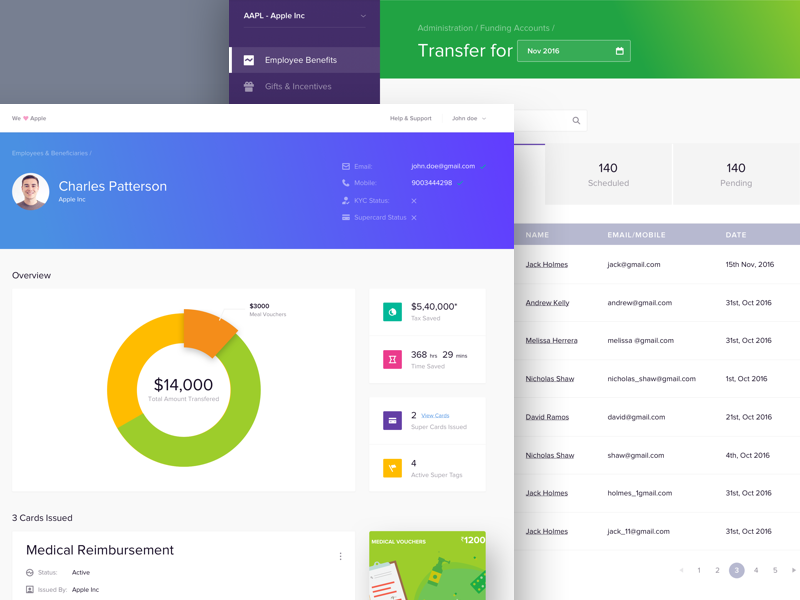Open Jack Holmes name link

[546, 265]
